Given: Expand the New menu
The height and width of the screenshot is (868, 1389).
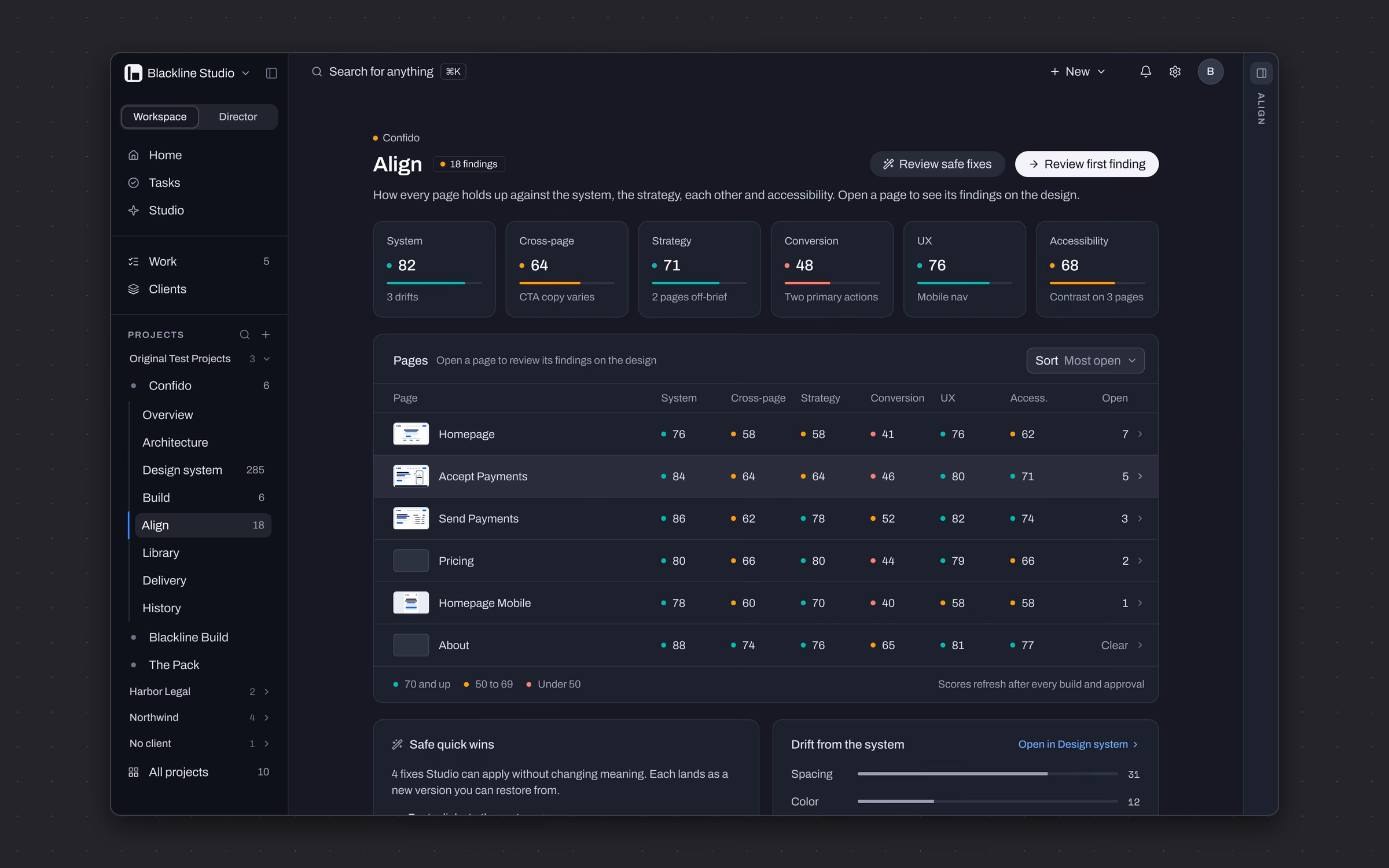Looking at the screenshot, I should point(1078,72).
